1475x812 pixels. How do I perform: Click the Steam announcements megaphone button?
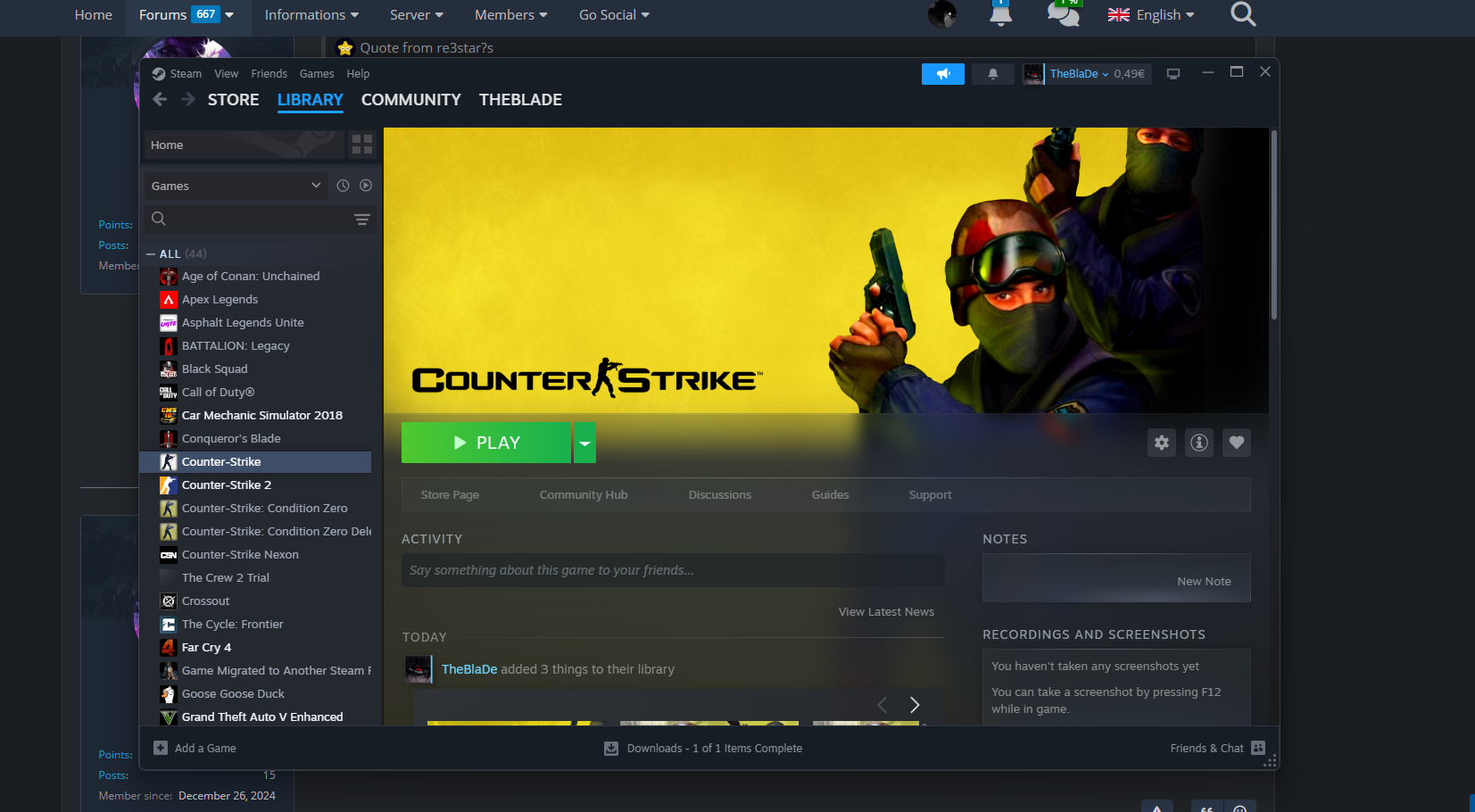click(x=942, y=74)
